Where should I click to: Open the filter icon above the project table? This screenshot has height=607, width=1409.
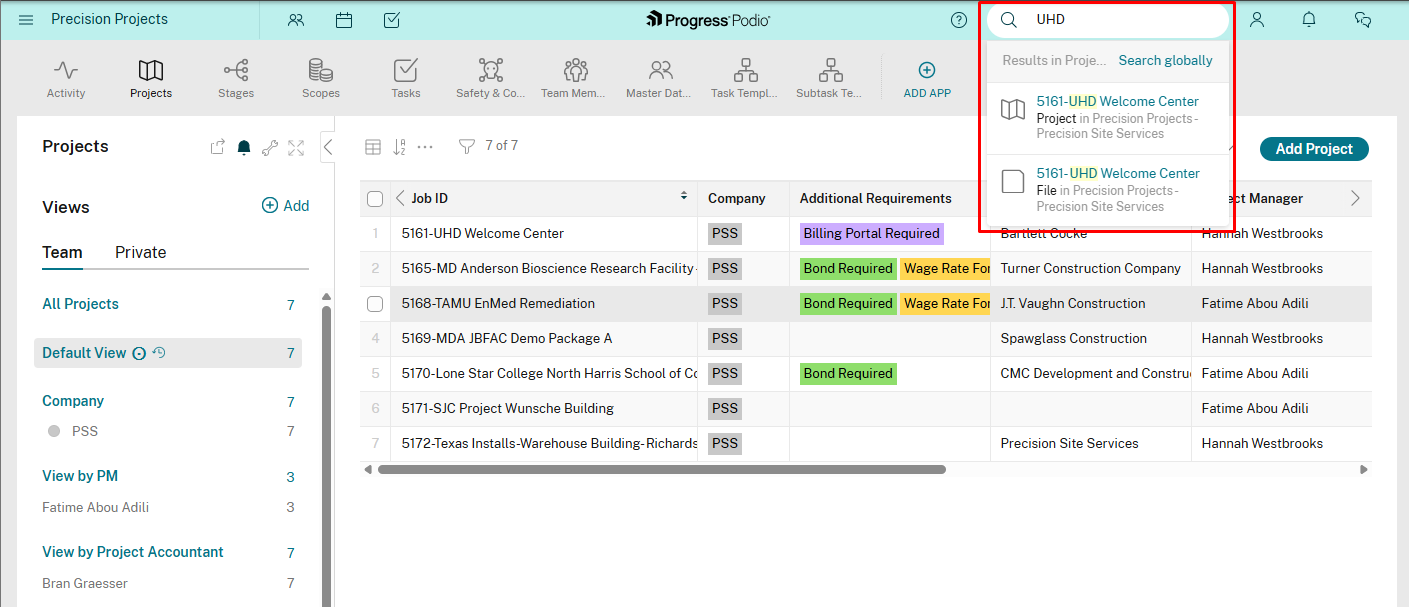(x=466, y=145)
